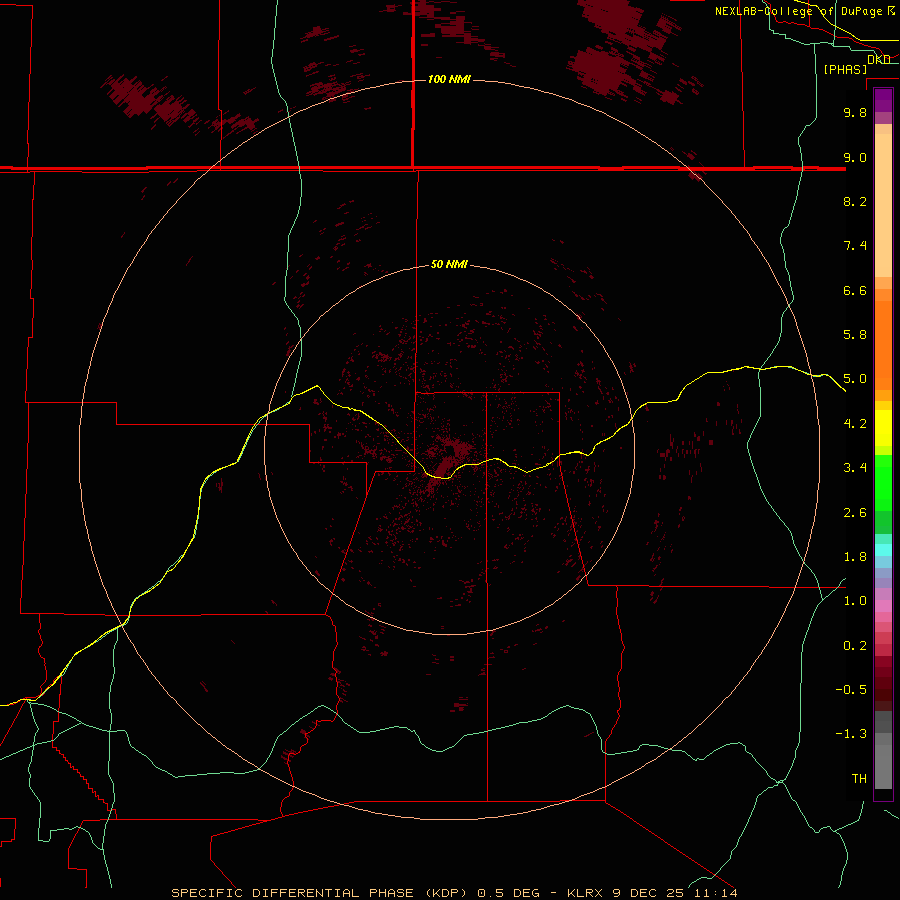The image size is (900, 900).
Task: Pick the bright orange colorbar band
Action: pos(883,345)
